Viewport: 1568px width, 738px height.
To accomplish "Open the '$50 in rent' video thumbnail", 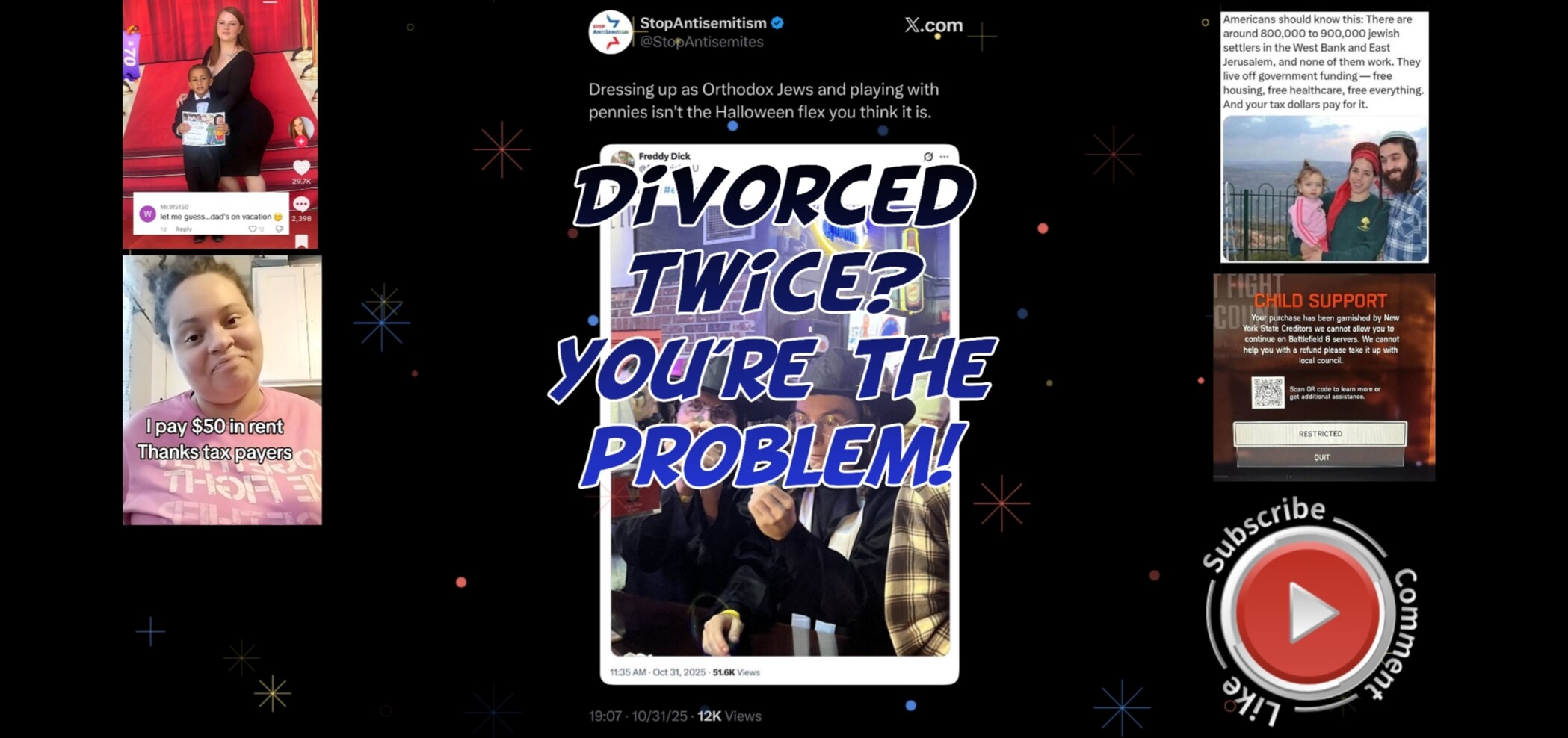I will tap(222, 390).
